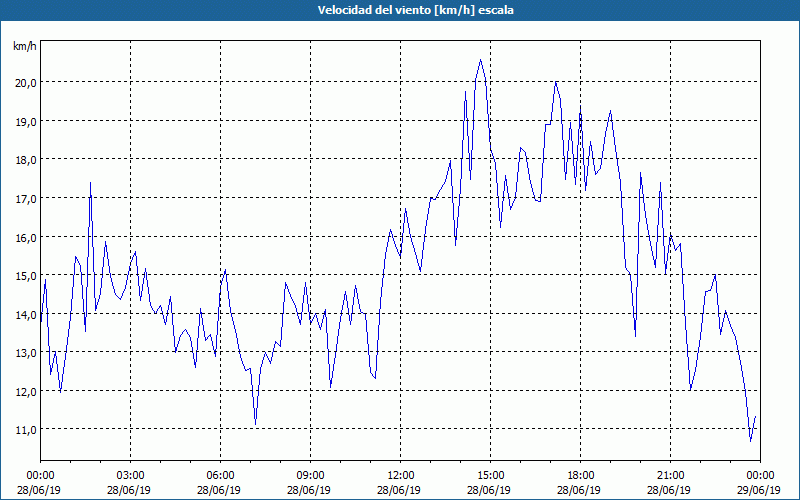This screenshot has width=800, height=500.
Task: Click the 03:00 time axis label
Action: click(x=130, y=475)
